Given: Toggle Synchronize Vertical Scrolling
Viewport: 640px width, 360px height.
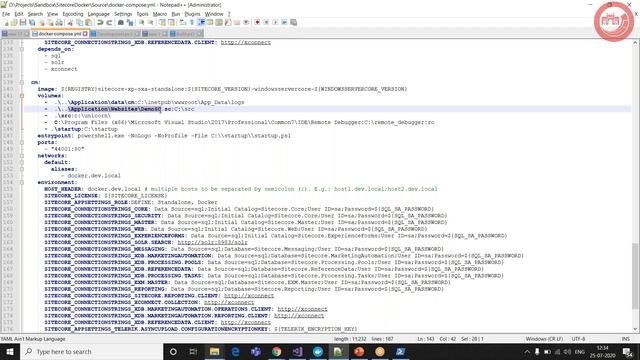Looking at the screenshot, I should point(162,22).
